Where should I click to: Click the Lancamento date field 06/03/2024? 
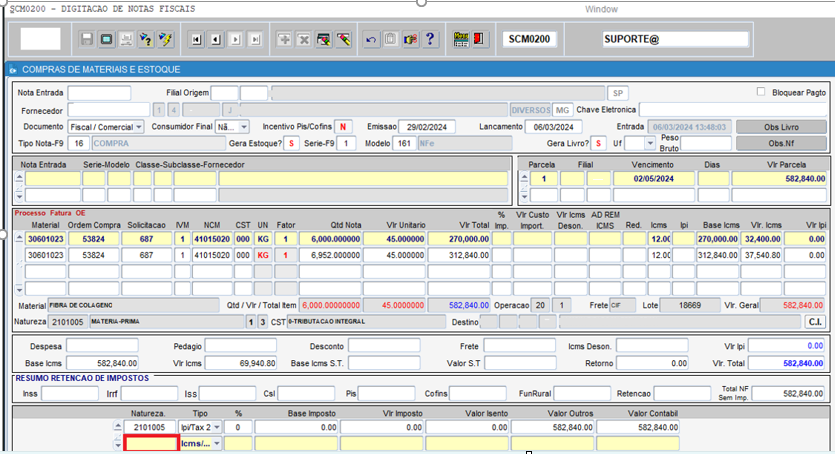pyautogui.click(x=553, y=127)
